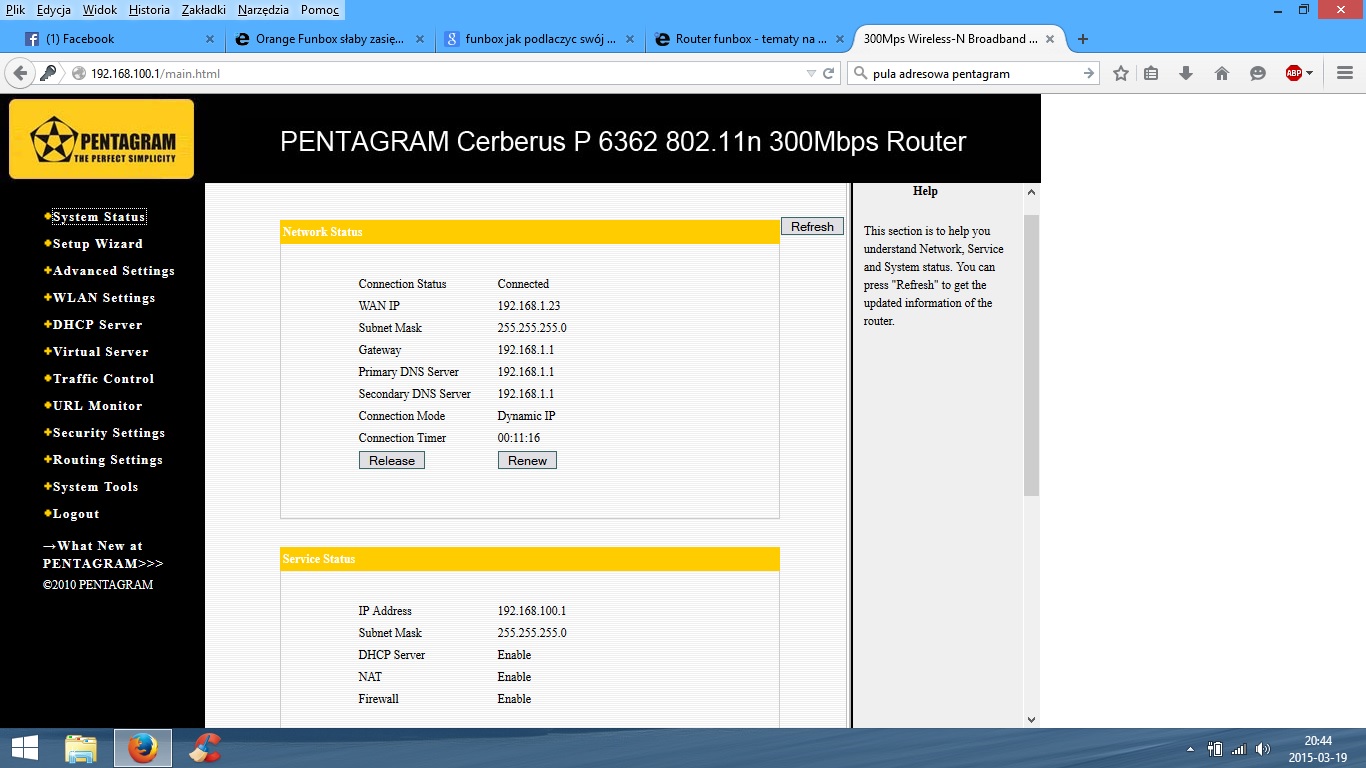Click the Release button
This screenshot has height=768, width=1366.
(392, 460)
